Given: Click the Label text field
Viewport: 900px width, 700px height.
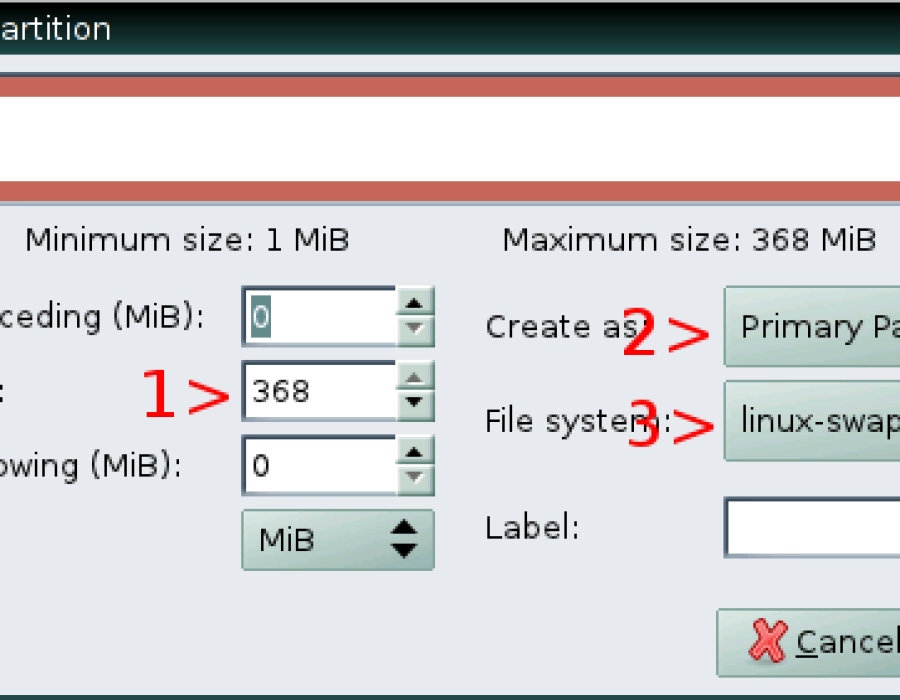Looking at the screenshot, I should (813, 527).
